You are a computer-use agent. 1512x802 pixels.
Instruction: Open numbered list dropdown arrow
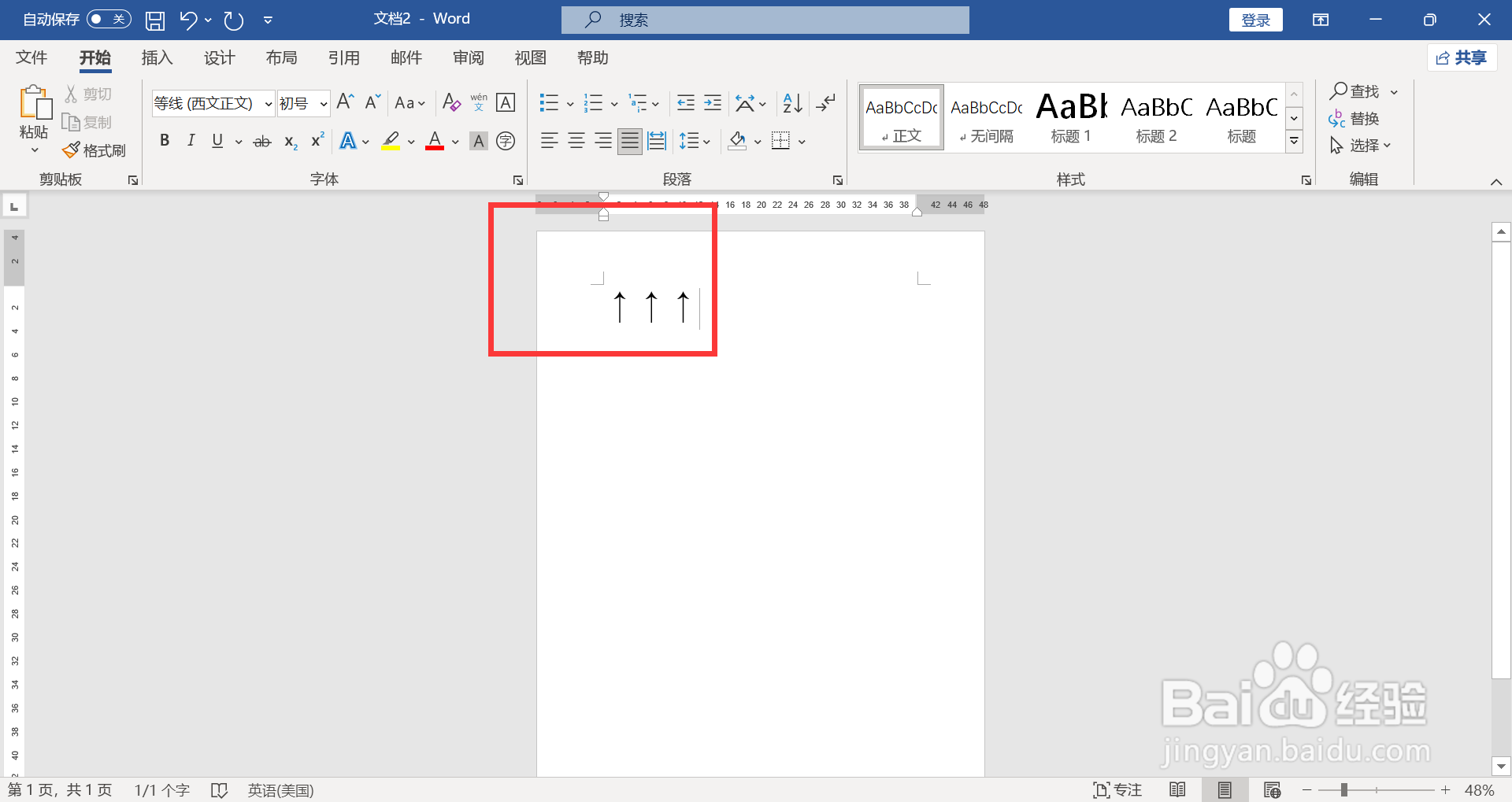tap(614, 104)
